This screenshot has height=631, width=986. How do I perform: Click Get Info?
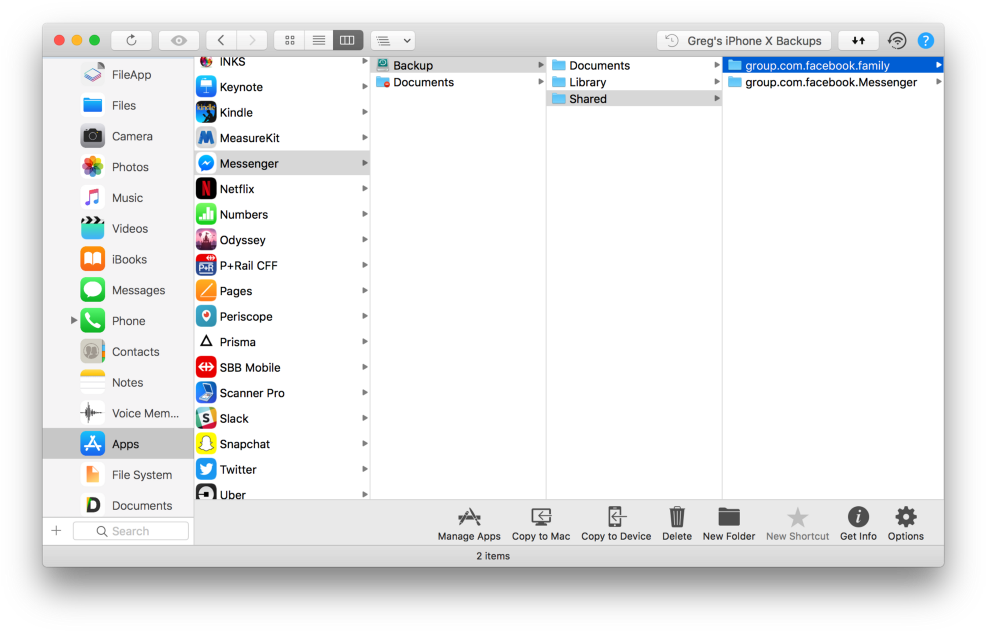[x=858, y=524]
